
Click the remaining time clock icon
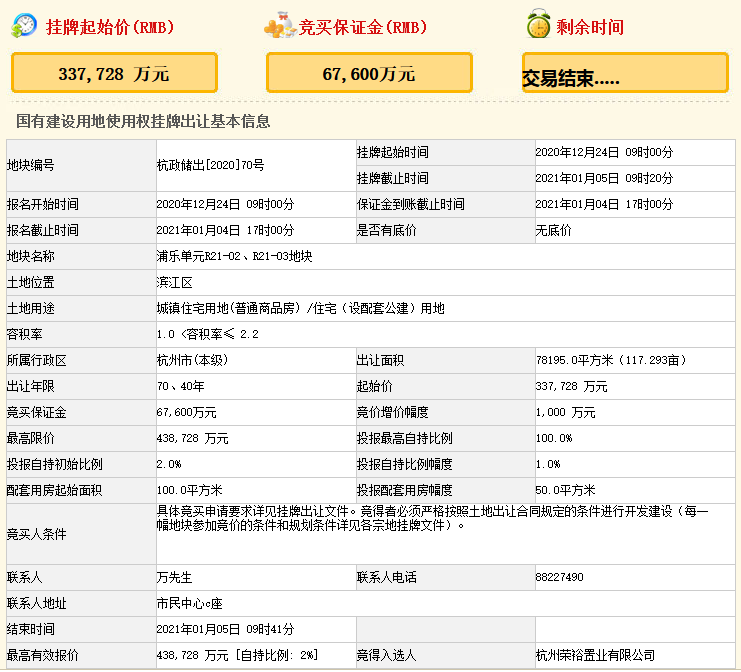pos(538,26)
